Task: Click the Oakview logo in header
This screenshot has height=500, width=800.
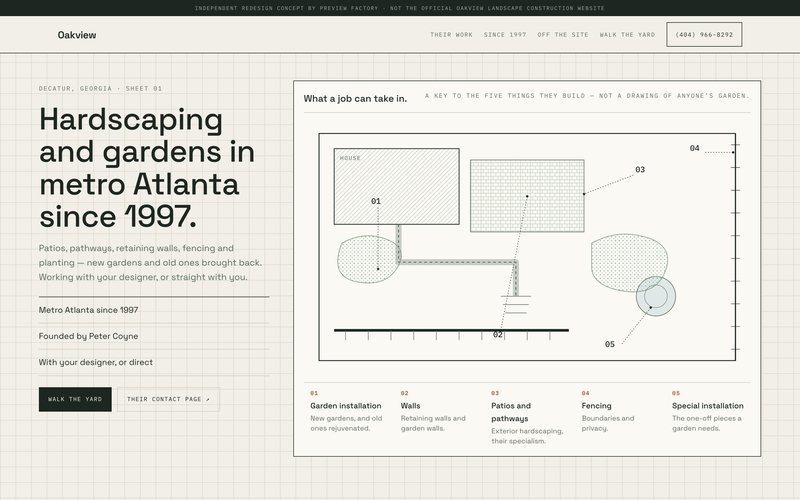Action: pyautogui.click(x=77, y=35)
